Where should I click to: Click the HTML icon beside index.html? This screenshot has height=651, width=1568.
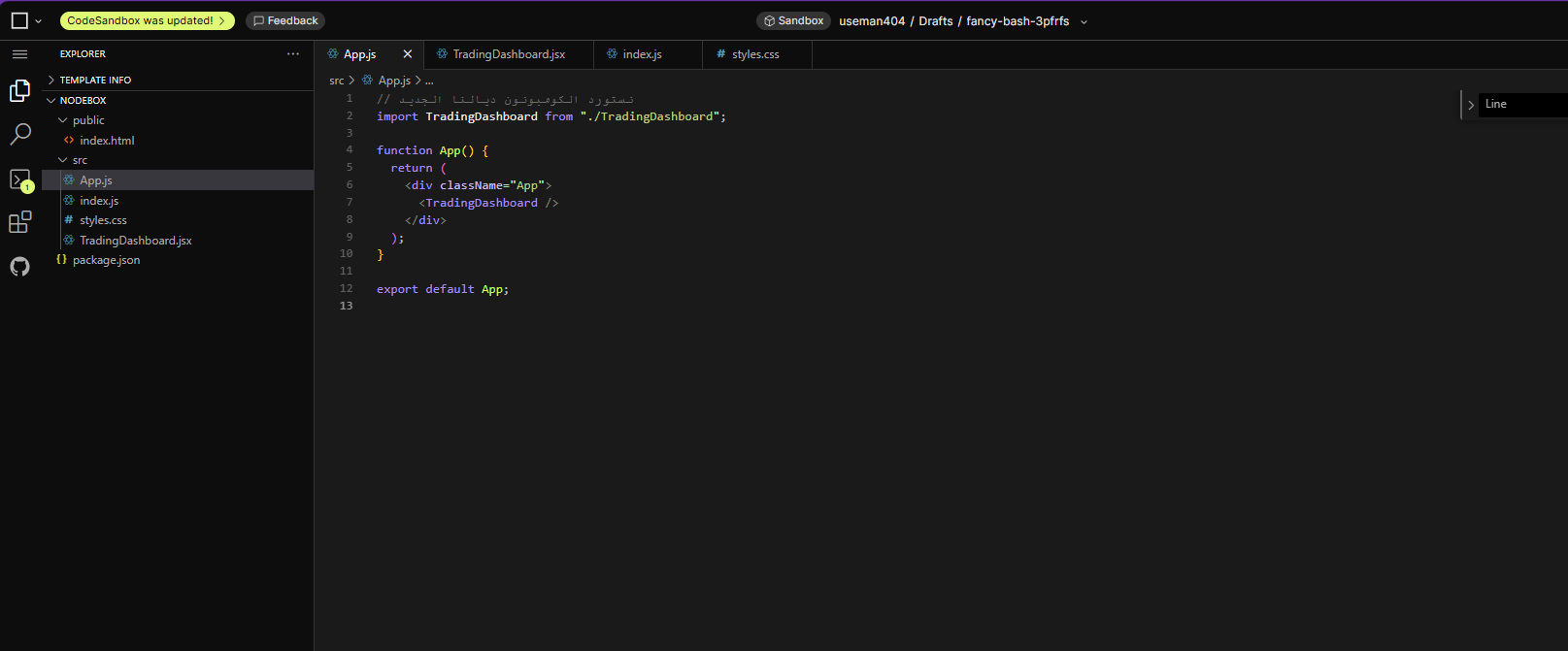69,141
